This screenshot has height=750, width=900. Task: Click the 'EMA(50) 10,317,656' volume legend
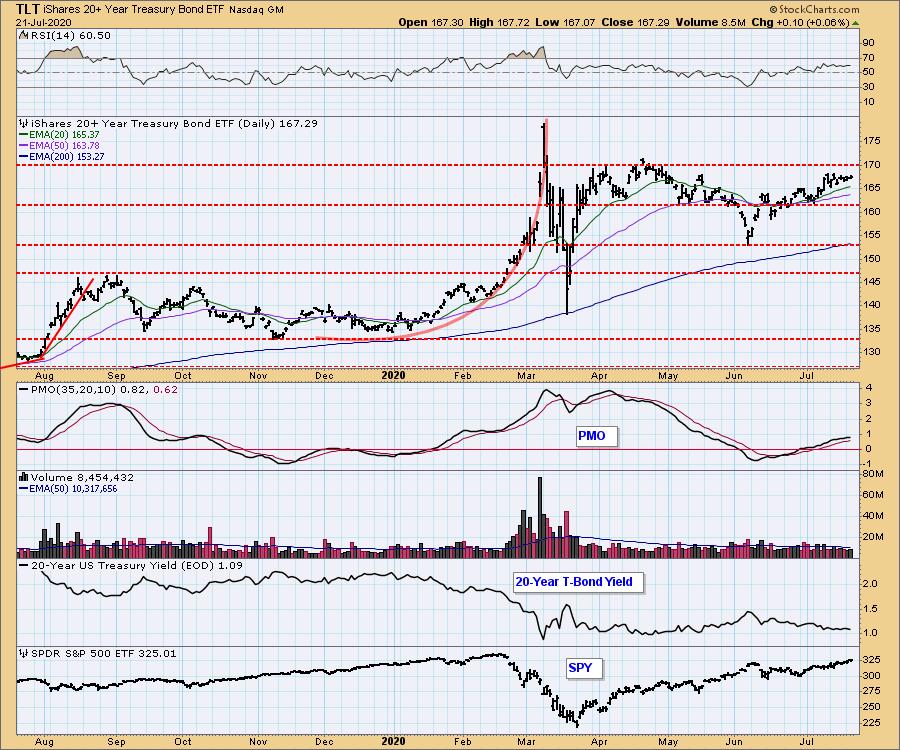[73, 489]
